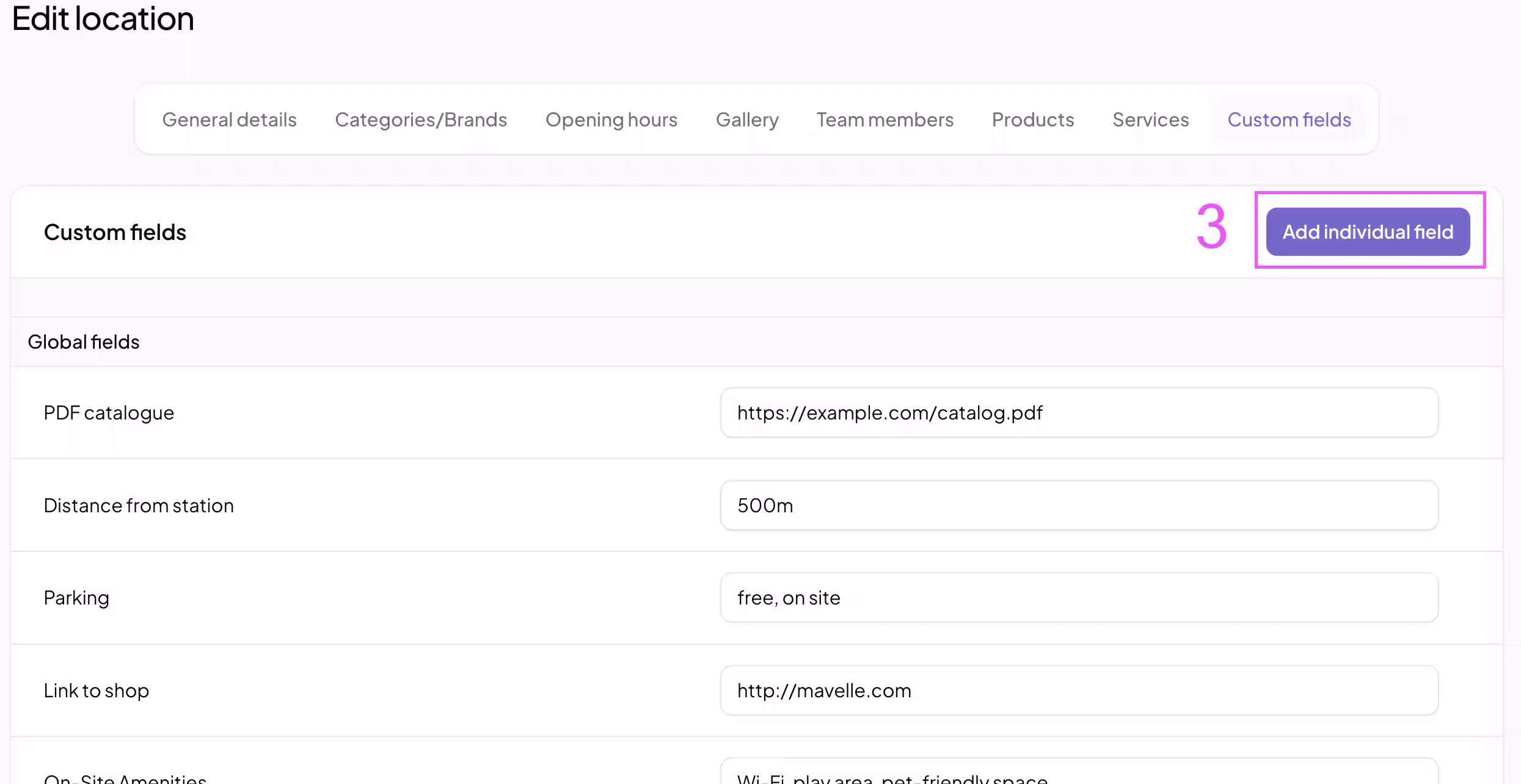Screen dimensions: 1521x784
Task: Edit the PDF catalogue URL field
Action: point(1079,413)
